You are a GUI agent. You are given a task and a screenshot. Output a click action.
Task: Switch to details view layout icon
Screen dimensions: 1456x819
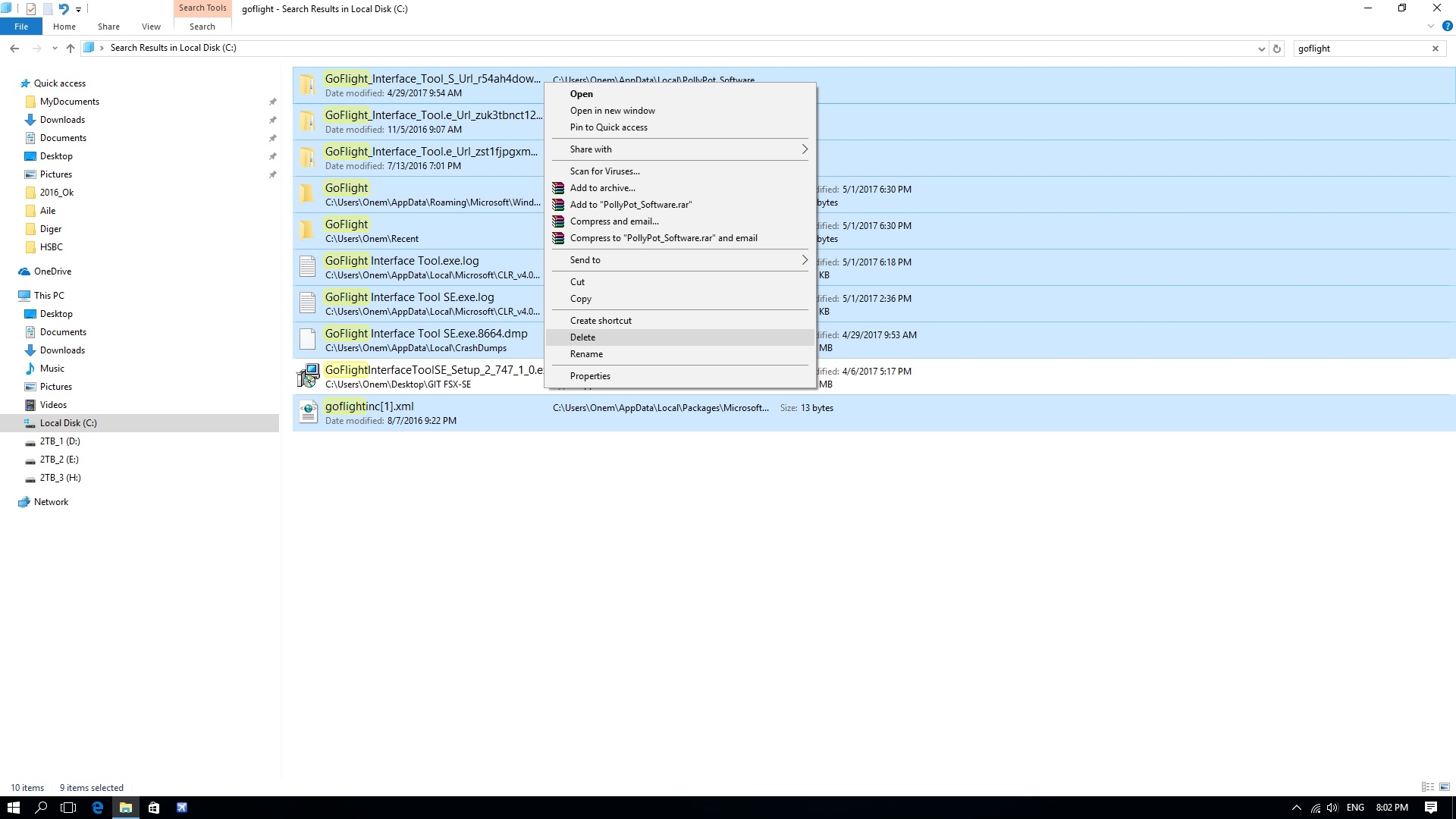(1427, 787)
